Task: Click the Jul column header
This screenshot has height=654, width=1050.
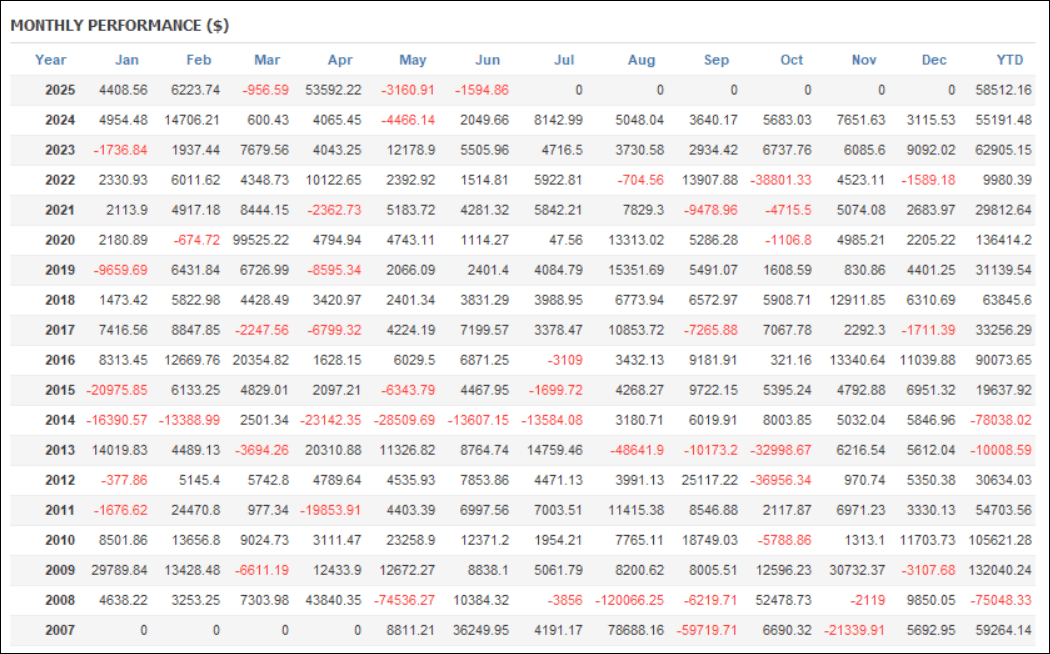Action: 565,60
